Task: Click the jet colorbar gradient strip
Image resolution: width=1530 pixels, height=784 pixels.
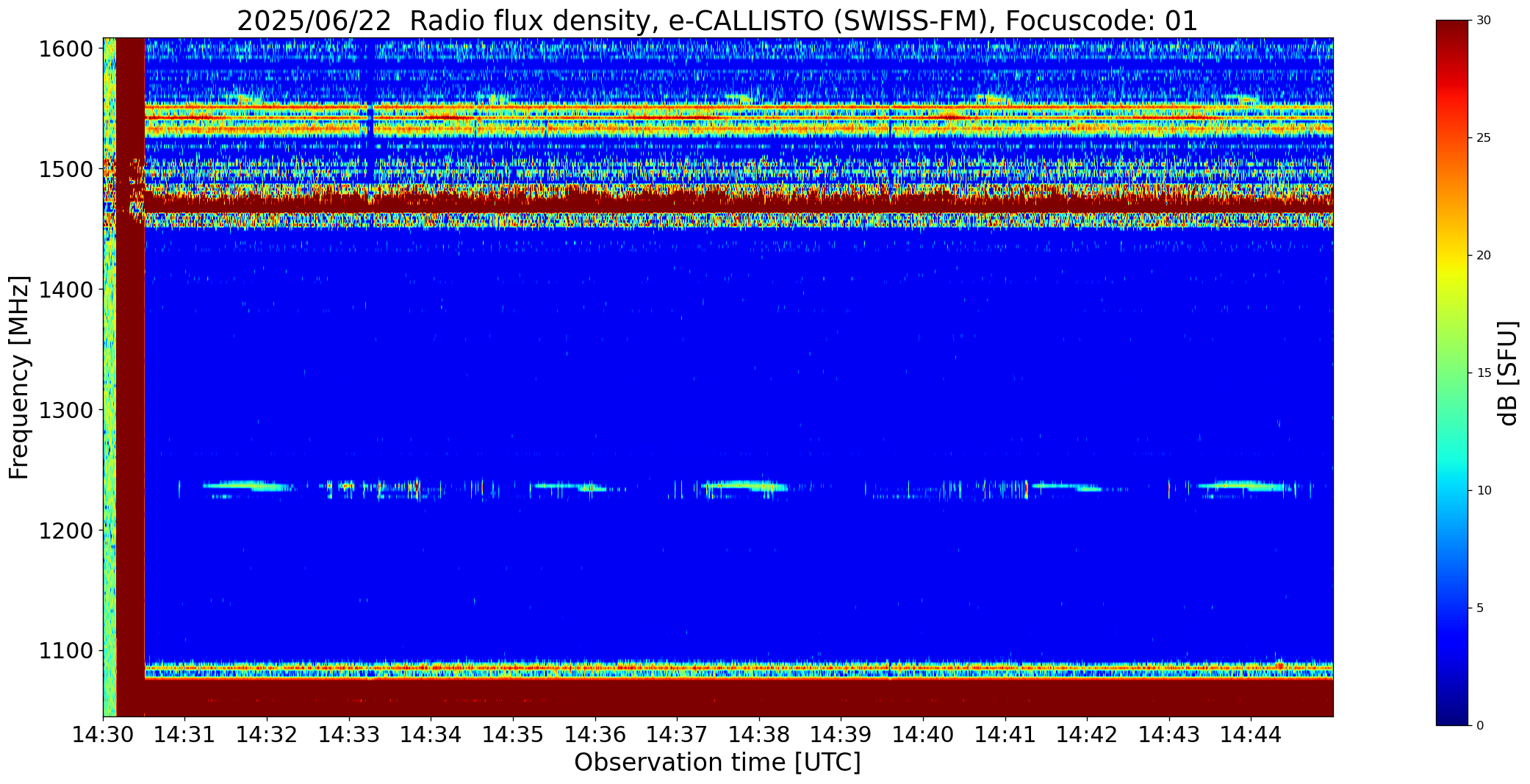Action: (1453, 373)
